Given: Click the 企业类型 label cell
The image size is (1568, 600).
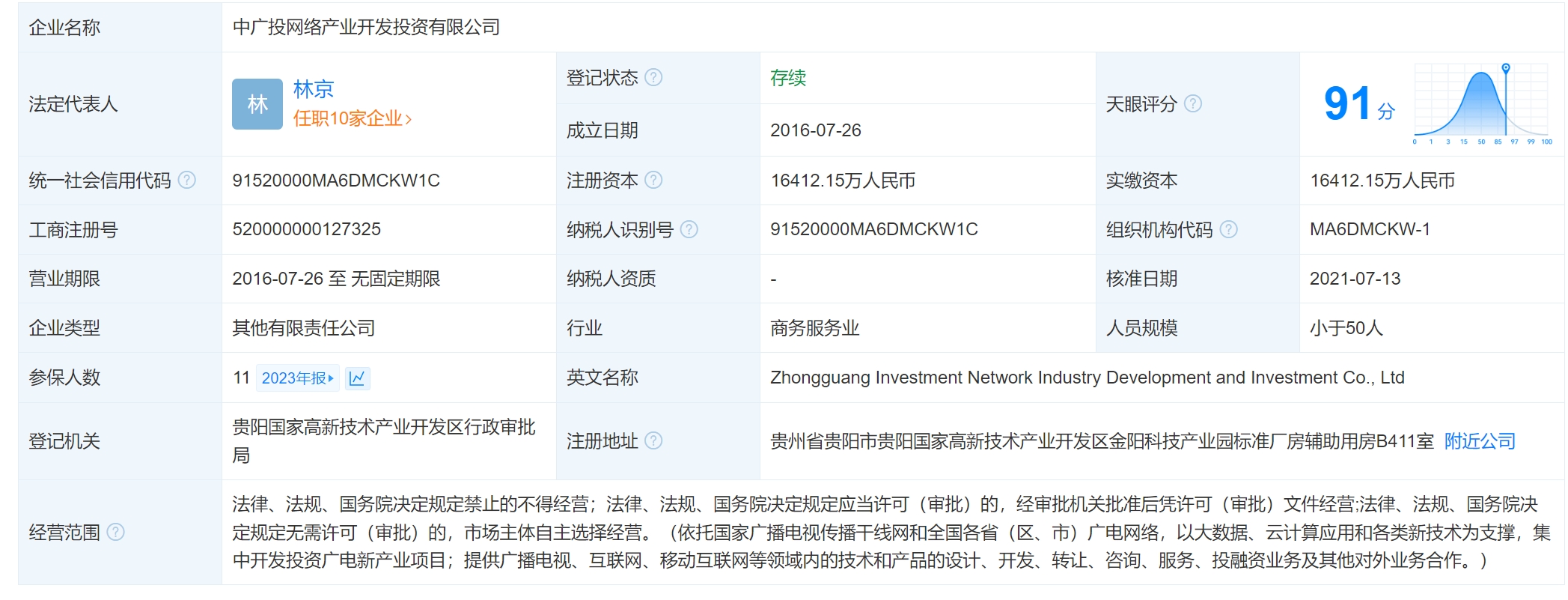Looking at the screenshot, I should (120, 328).
